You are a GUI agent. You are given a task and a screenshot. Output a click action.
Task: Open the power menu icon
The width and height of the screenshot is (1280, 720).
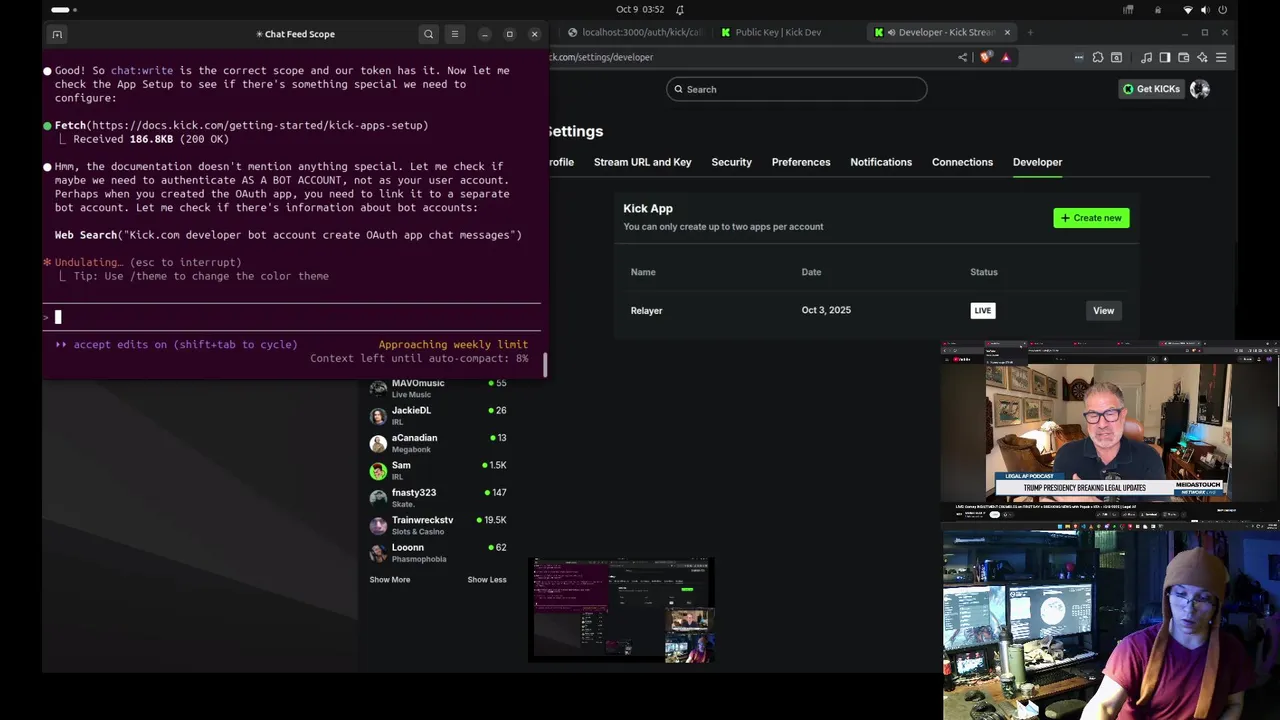pyautogui.click(x=1222, y=10)
